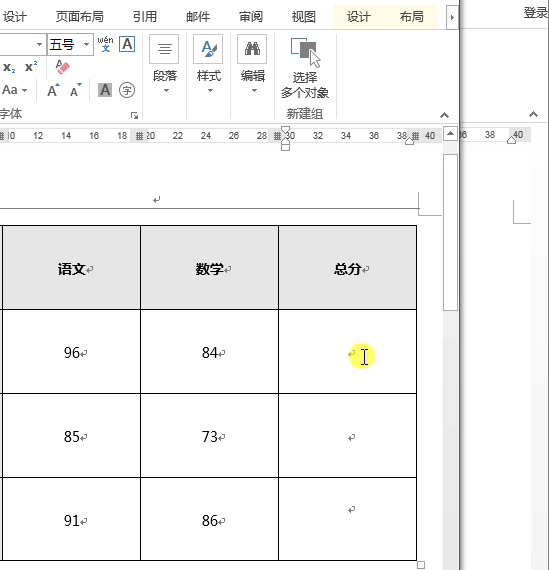Click the empty 总分 cell beside 73
Image resolution: width=549 pixels, height=570 pixels.
pyautogui.click(x=348, y=435)
